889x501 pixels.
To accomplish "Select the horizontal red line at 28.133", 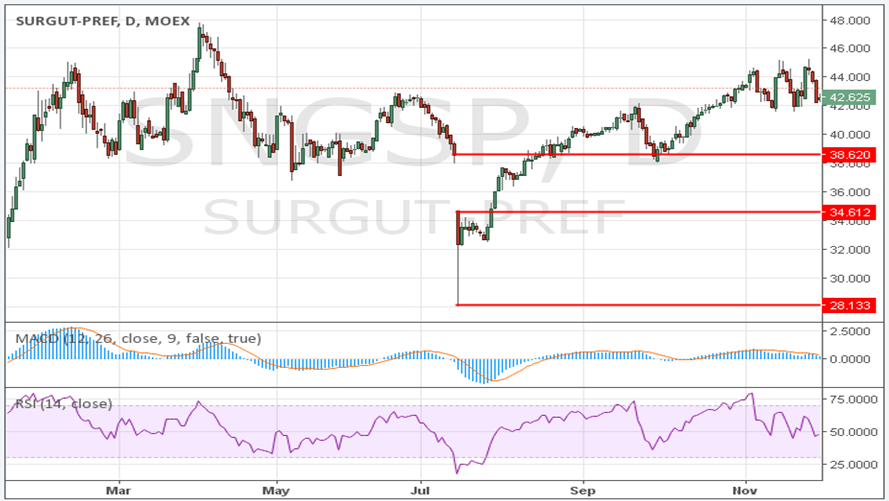I will pyautogui.click(x=640, y=305).
